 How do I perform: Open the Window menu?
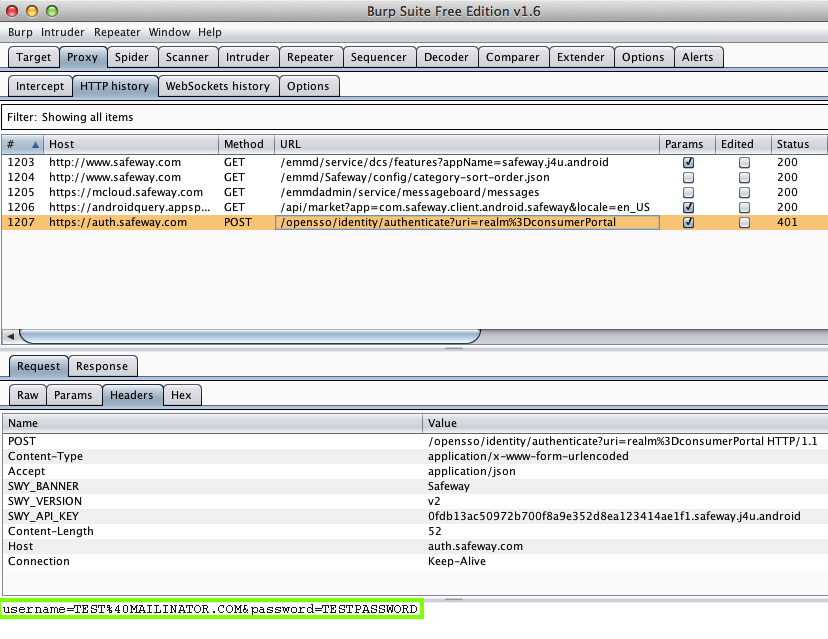[169, 32]
